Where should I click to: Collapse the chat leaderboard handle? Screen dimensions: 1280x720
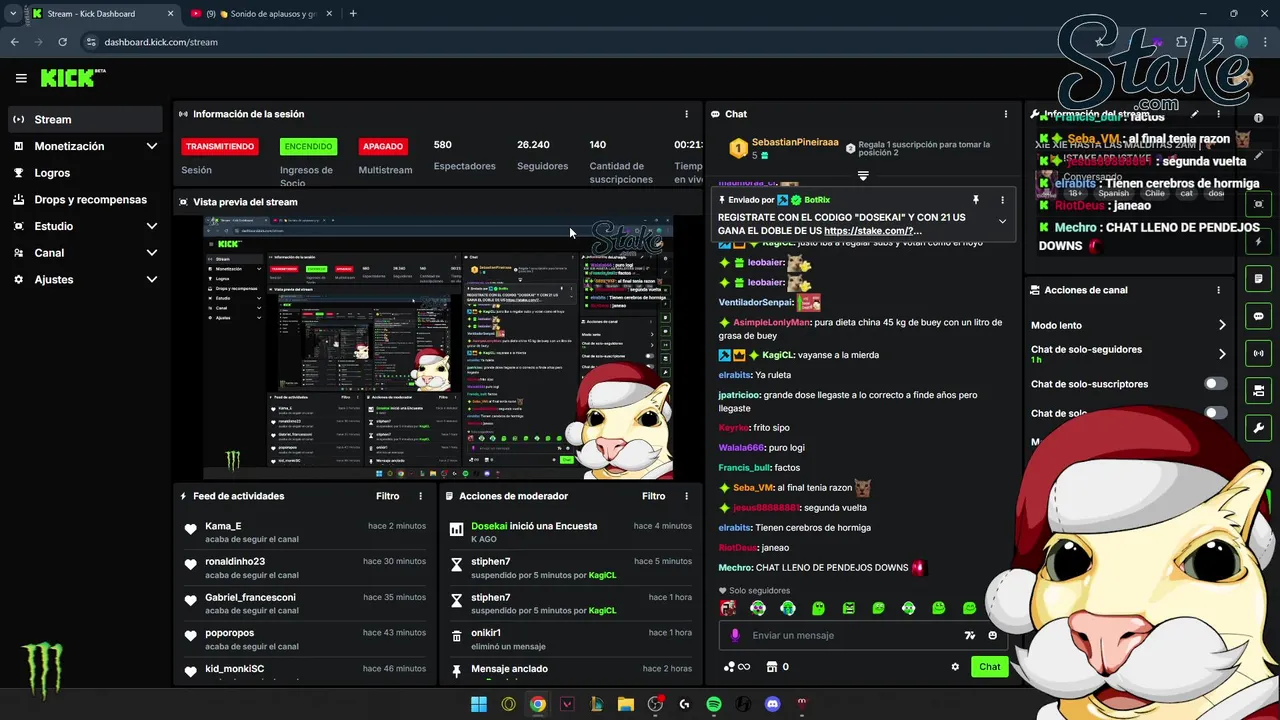click(863, 175)
